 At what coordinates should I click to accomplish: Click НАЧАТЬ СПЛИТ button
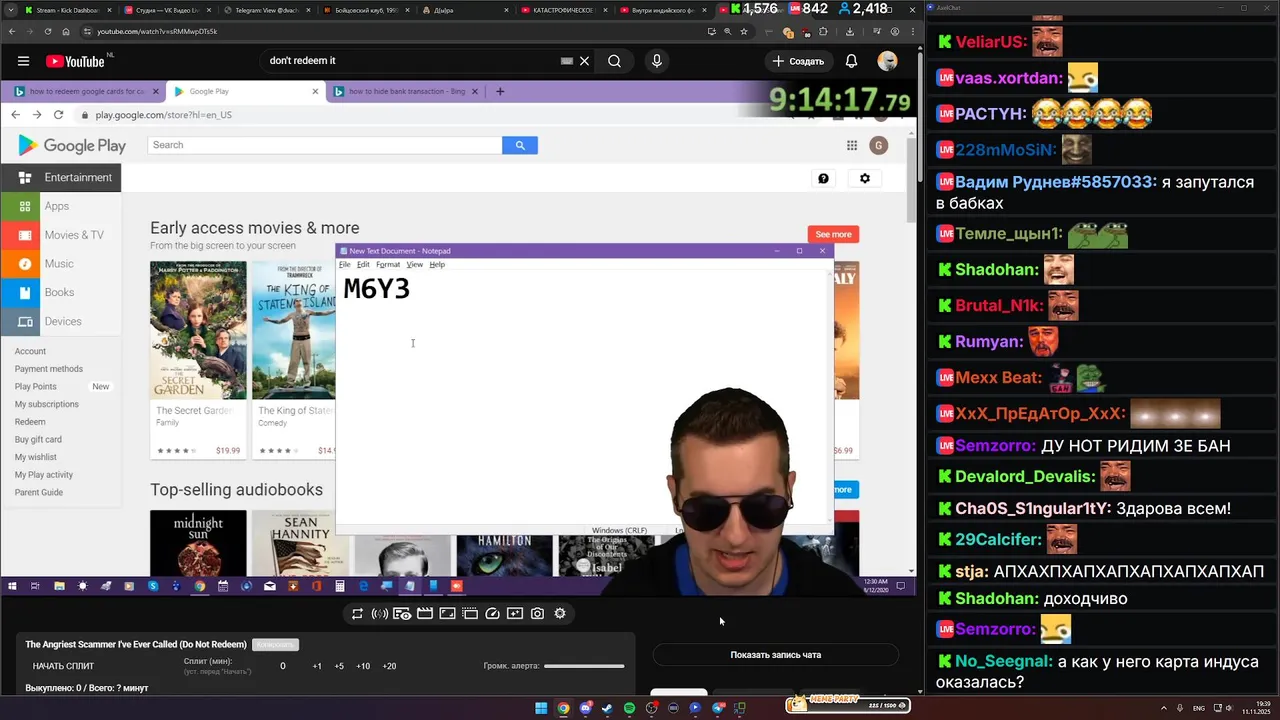point(63,666)
